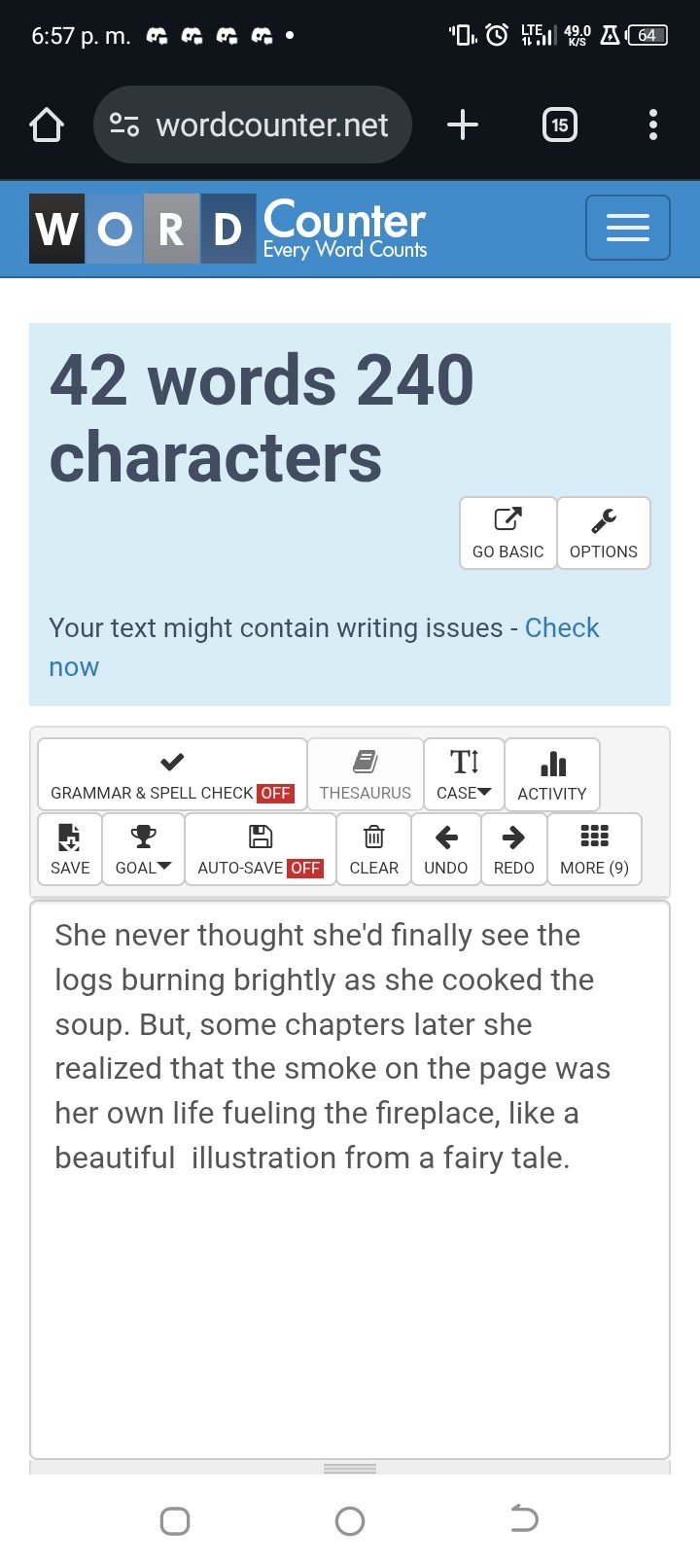Tap the browser home icon
The image size is (700, 1568).
pyautogui.click(x=47, y=125)
